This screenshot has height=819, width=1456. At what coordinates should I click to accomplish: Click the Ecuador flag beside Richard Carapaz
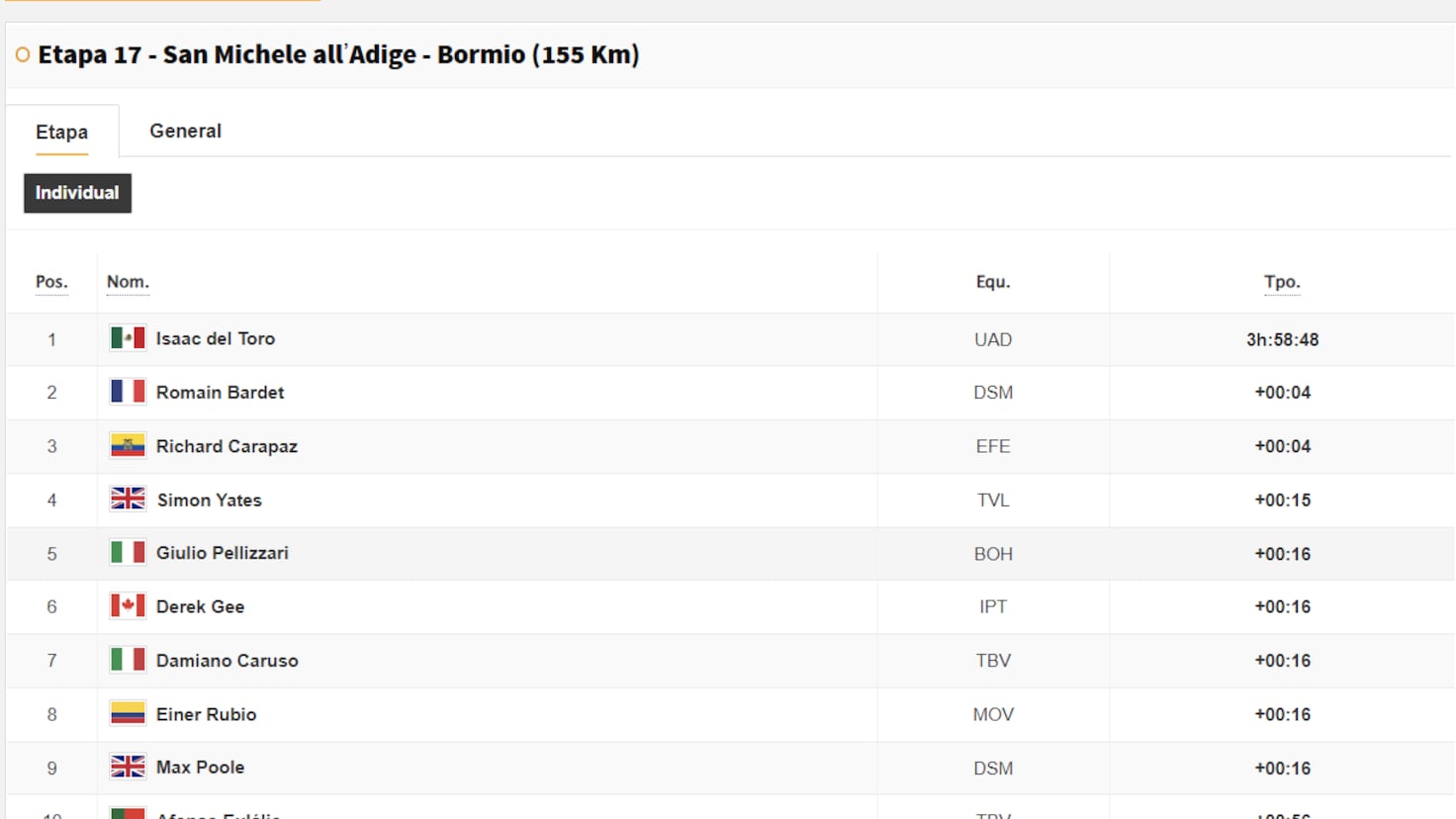[x=128, y=446]
